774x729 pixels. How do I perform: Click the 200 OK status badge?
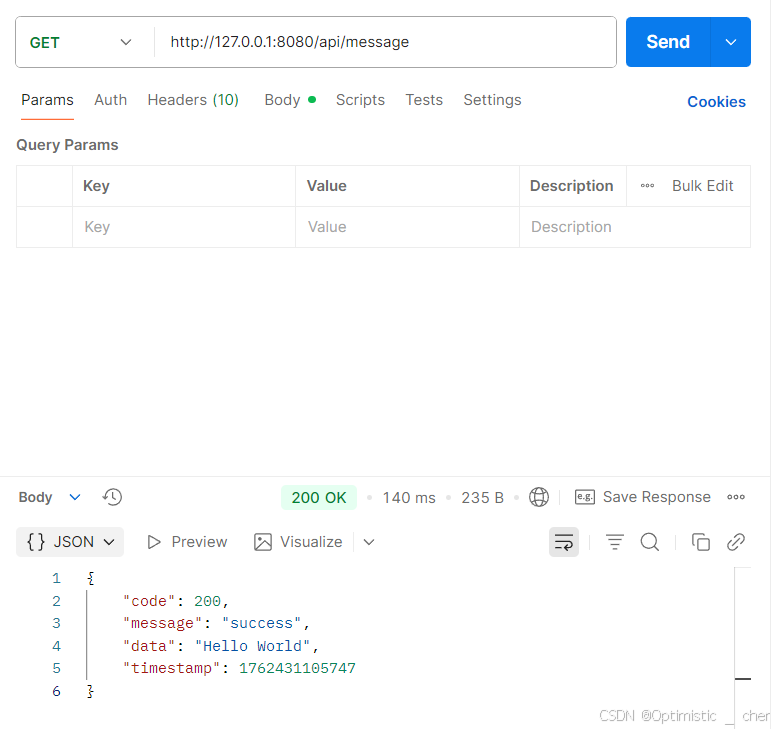[319, 498]
